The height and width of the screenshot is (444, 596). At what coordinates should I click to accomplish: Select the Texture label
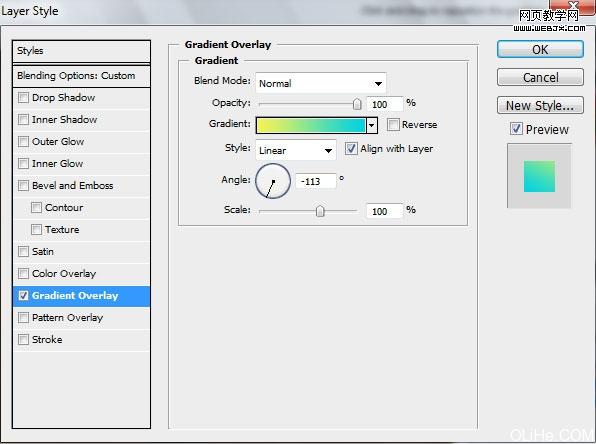62,230
